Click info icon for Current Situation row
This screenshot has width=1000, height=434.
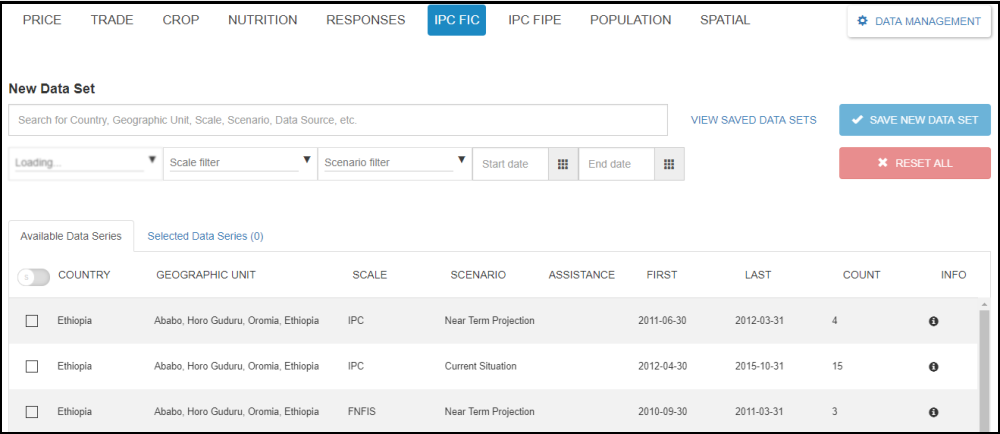[x=933, y=367]
